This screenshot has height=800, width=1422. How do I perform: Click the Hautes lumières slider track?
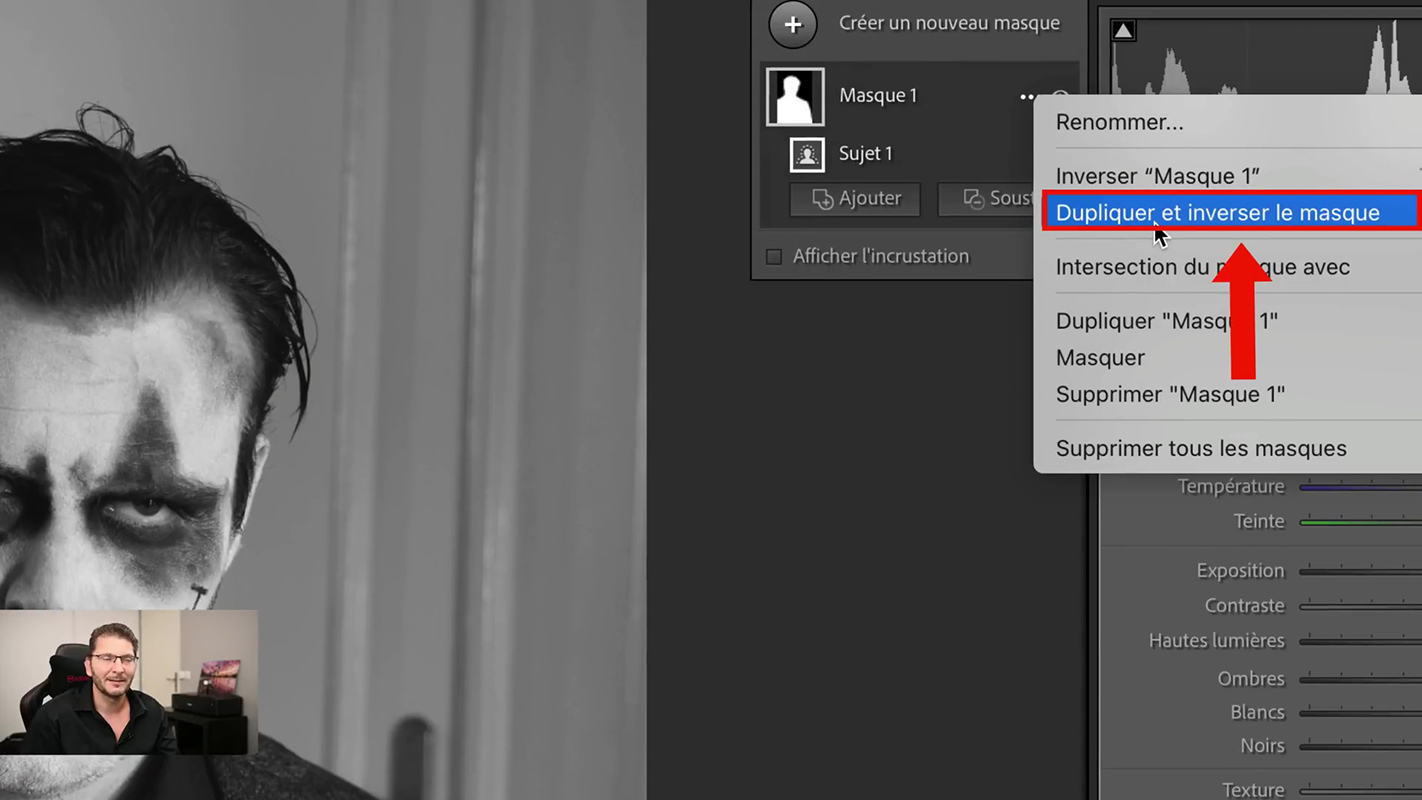click(x=1360, y=641)
